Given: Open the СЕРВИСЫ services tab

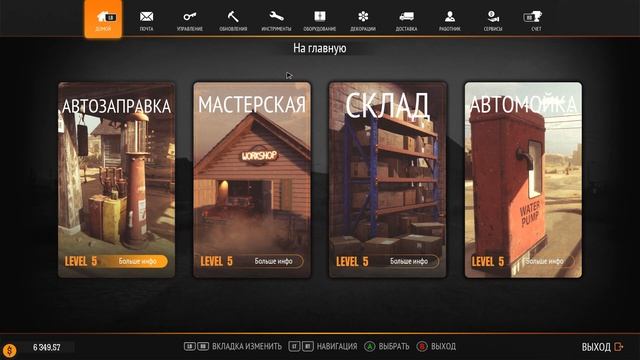Looking at the screenshot, I should tap(493, 20).
